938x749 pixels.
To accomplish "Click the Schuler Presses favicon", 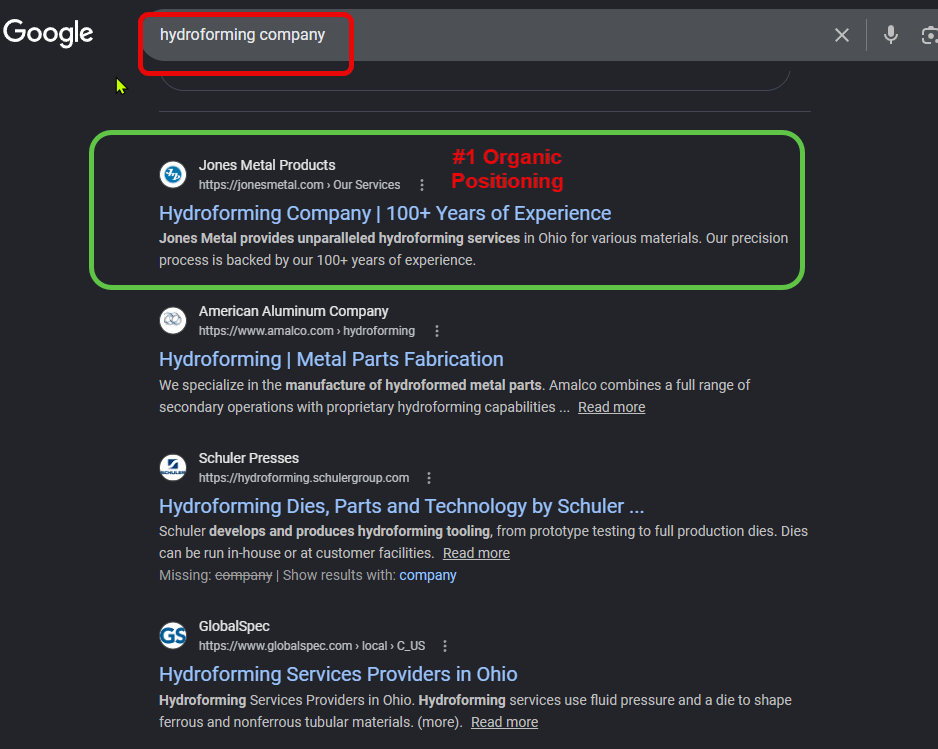I will [x=173, y=467].
